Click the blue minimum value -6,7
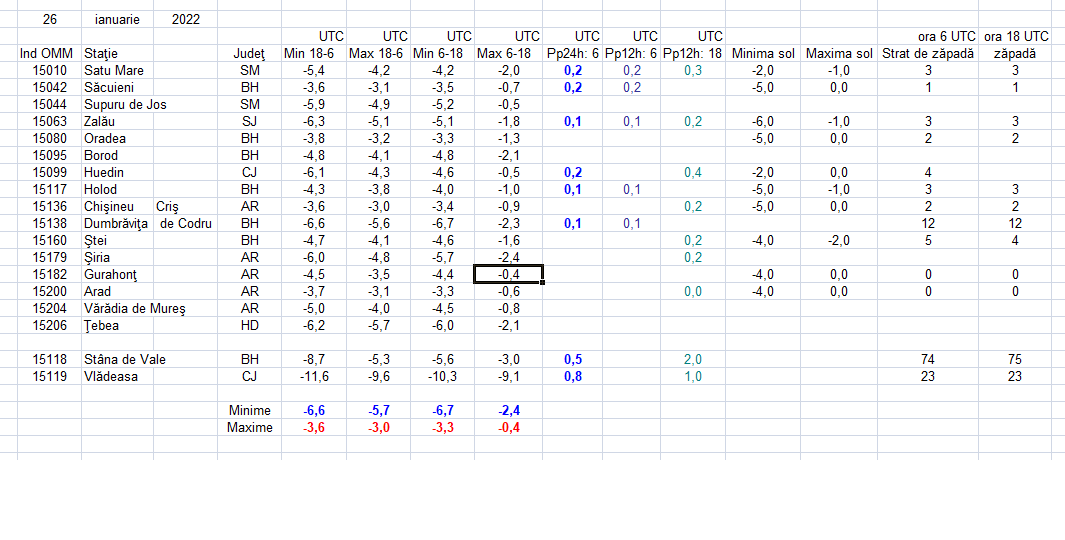The width and height of the screenshot is (1065, 540). 441,410
